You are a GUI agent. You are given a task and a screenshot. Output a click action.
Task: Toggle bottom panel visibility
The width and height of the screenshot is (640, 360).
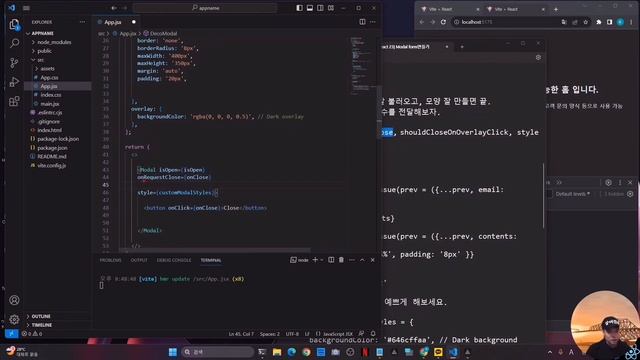pyautogui.click(x=310, y=8)
